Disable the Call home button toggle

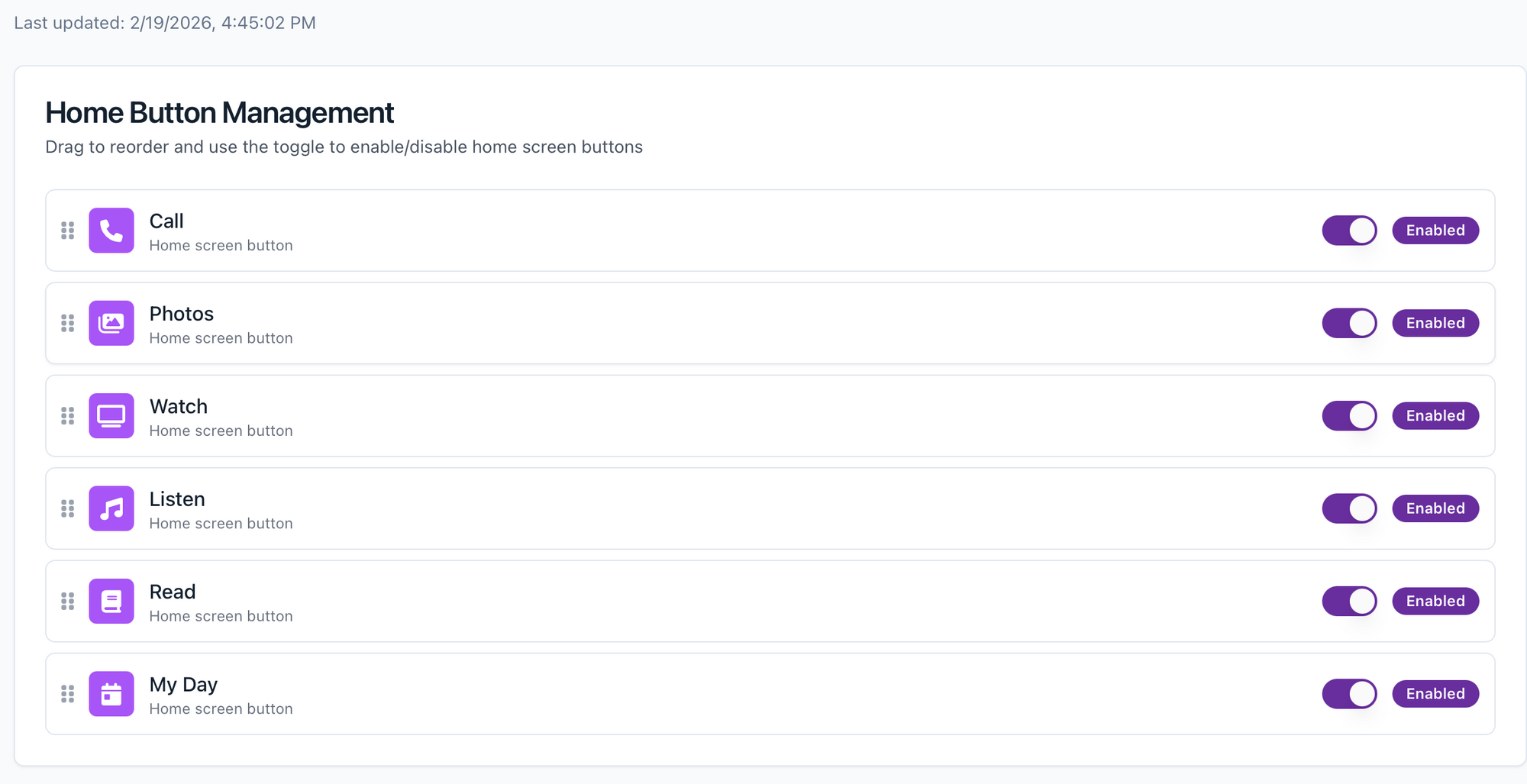click(1349, 231)
